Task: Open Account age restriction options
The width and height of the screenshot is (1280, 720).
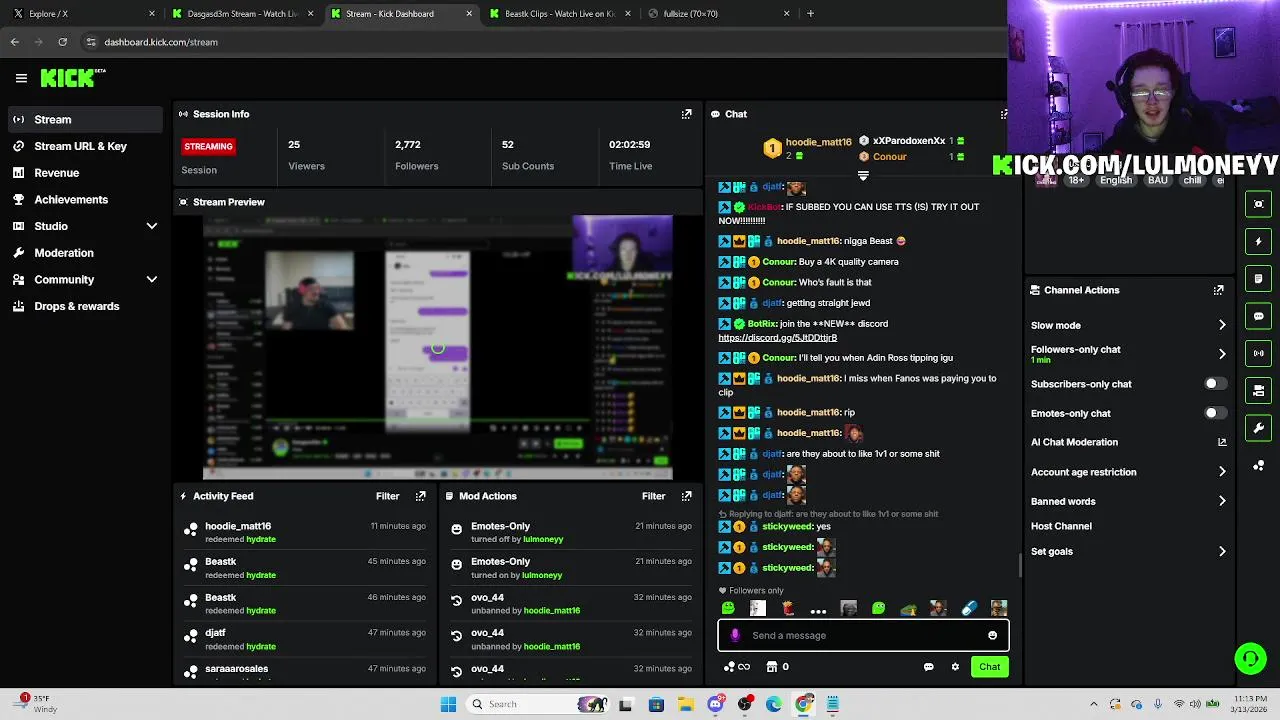Action: (1222, 472)
